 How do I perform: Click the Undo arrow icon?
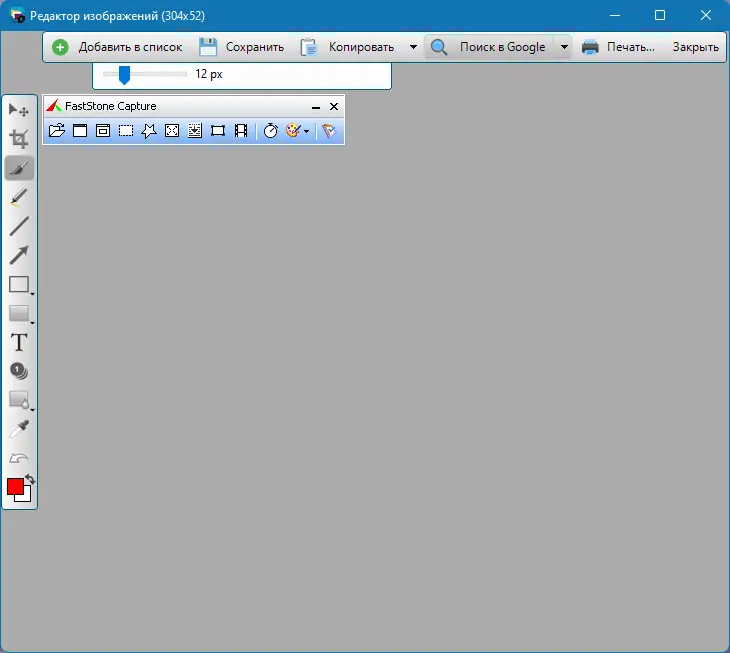[x=19, y=458]
